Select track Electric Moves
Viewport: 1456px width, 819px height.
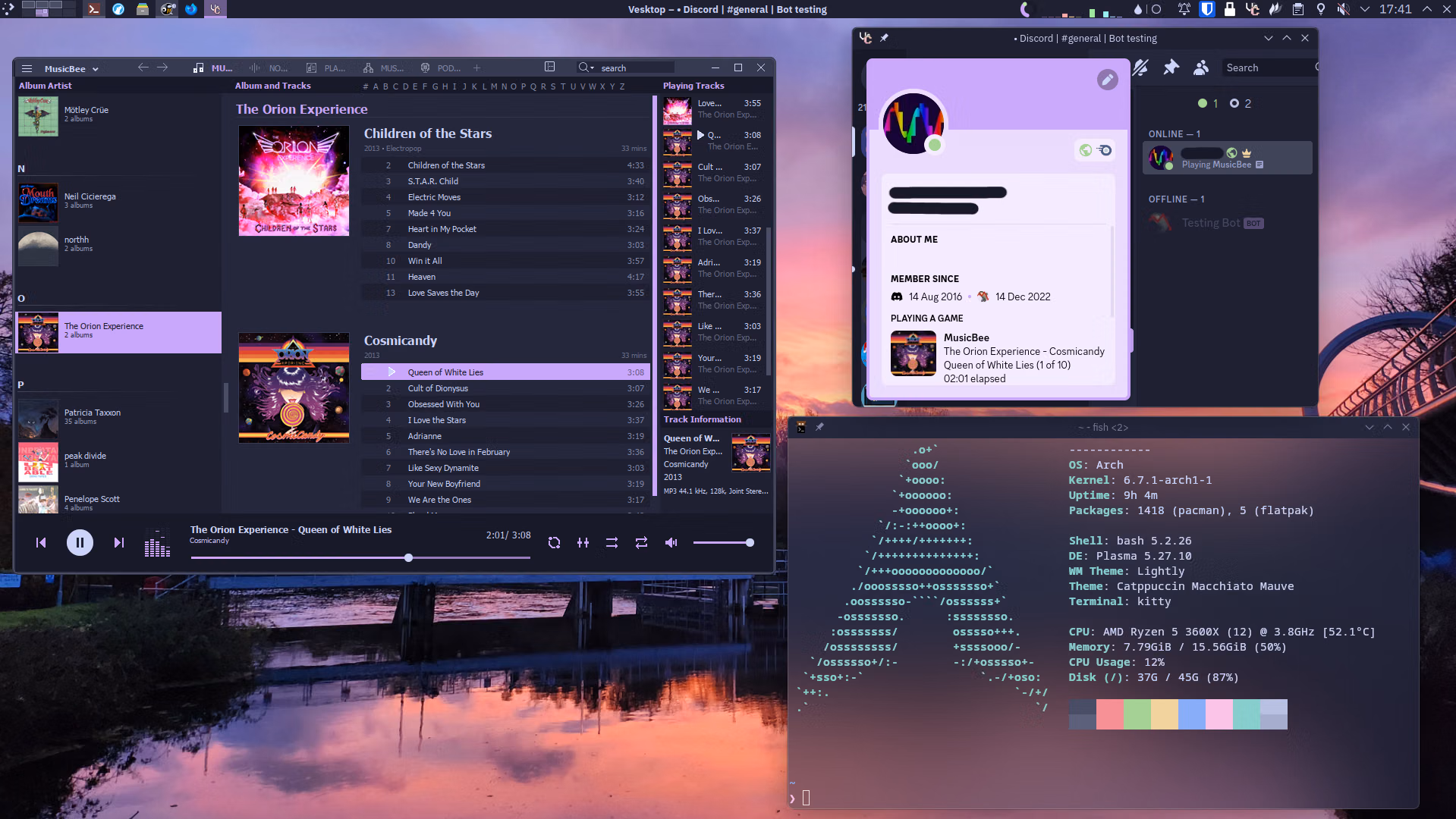click(x=505, y=197)
